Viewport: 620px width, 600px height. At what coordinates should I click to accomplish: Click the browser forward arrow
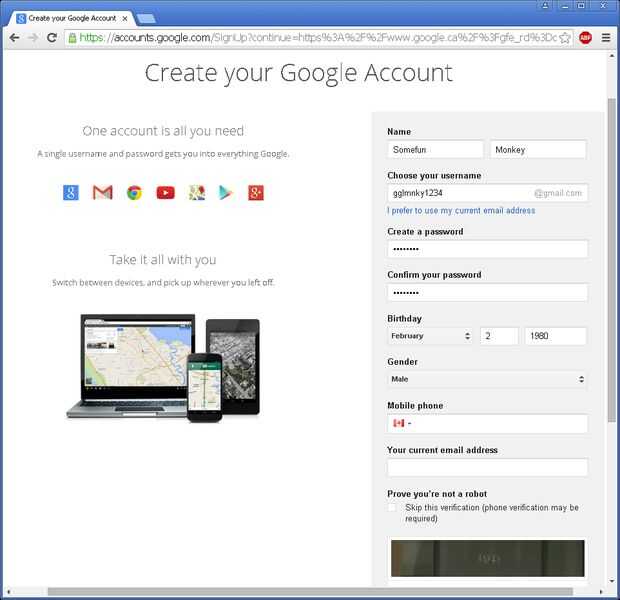(x=34, y=38)
